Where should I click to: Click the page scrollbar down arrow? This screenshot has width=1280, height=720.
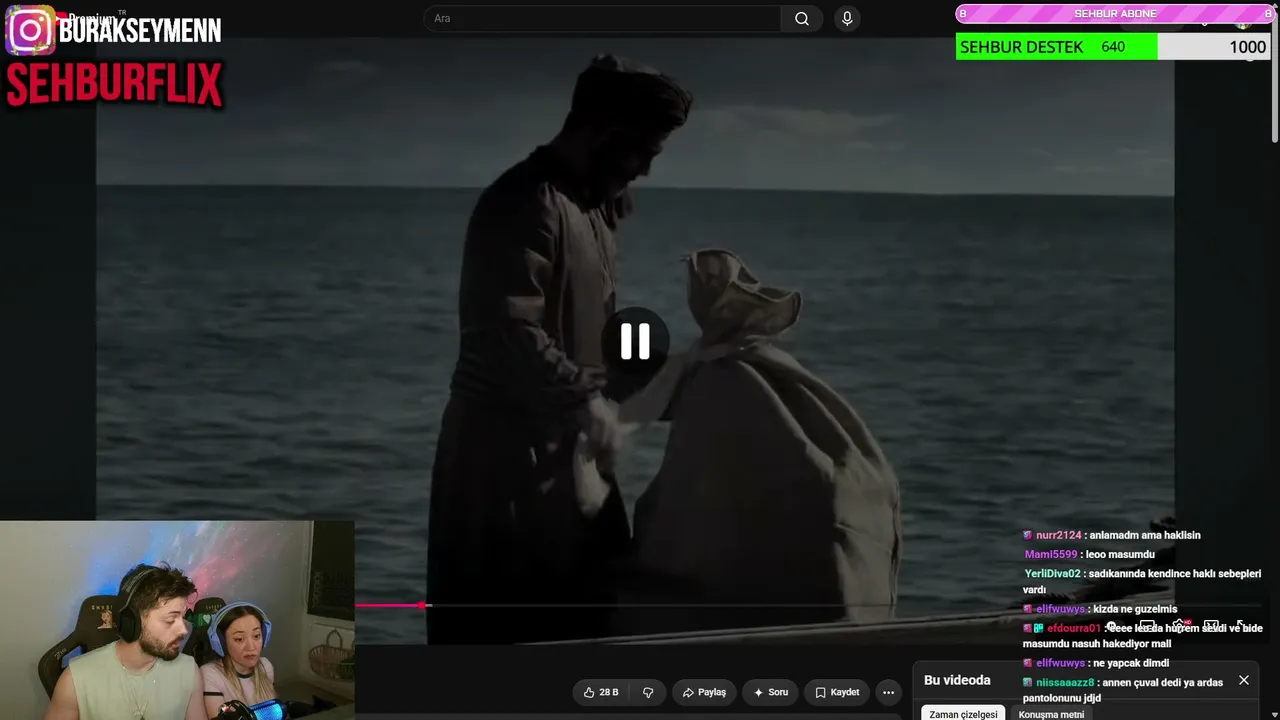[1274, 713]
